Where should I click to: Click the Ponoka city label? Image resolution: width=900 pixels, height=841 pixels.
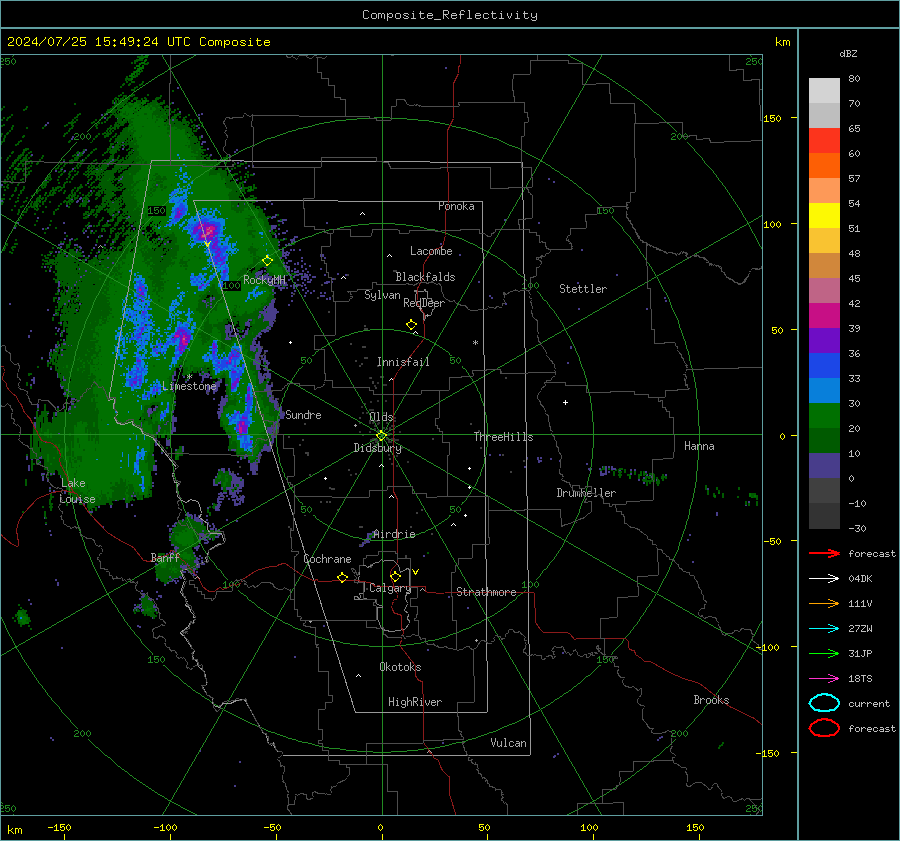(x=456, y=206)
